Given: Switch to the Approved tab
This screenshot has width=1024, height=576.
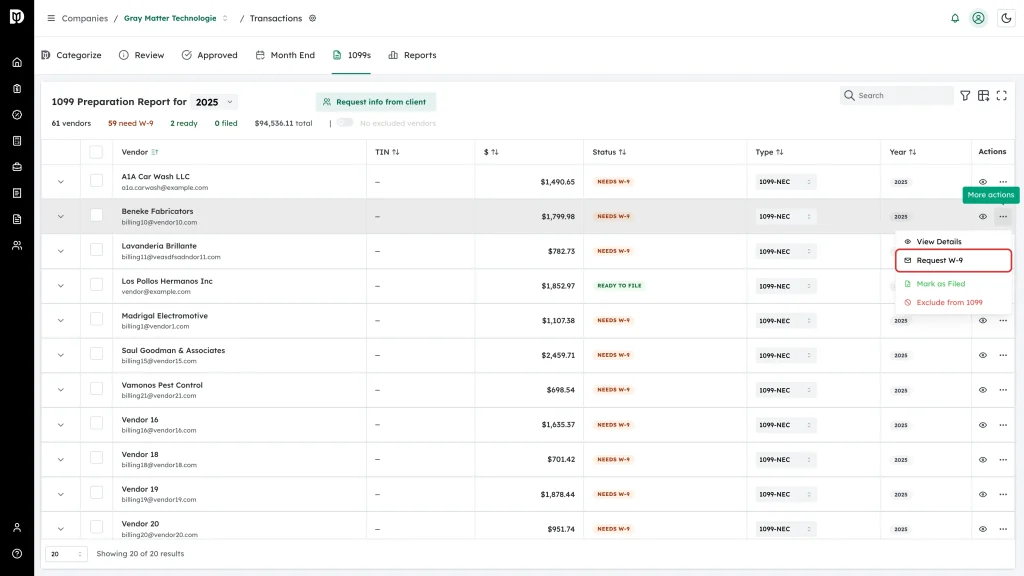Looking at the screenshot, I should 210,56.
